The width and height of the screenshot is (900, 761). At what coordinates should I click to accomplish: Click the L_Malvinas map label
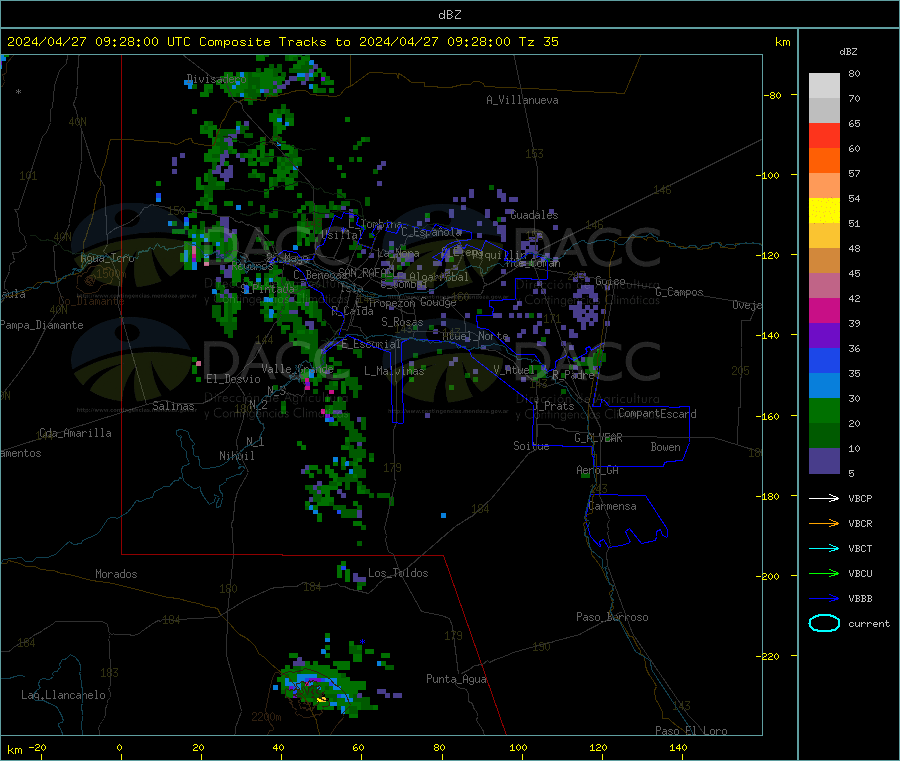394,371
